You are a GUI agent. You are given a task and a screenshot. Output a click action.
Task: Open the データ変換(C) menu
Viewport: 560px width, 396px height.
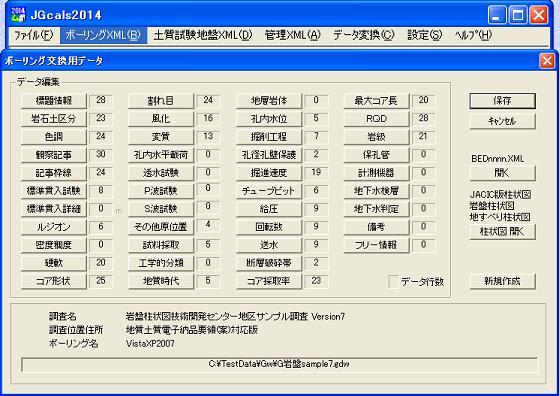click(364, 35)
